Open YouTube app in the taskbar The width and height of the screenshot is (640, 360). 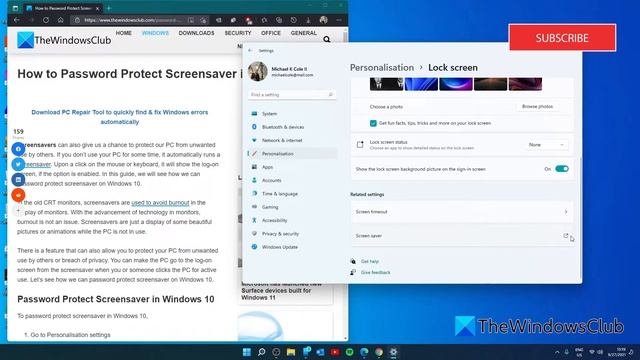(x=335, y=352)
